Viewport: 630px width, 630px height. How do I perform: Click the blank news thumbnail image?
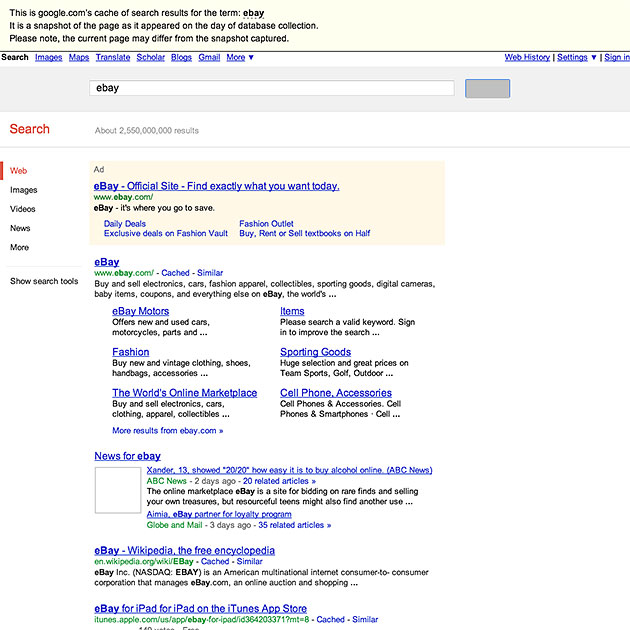pos(118,490)
